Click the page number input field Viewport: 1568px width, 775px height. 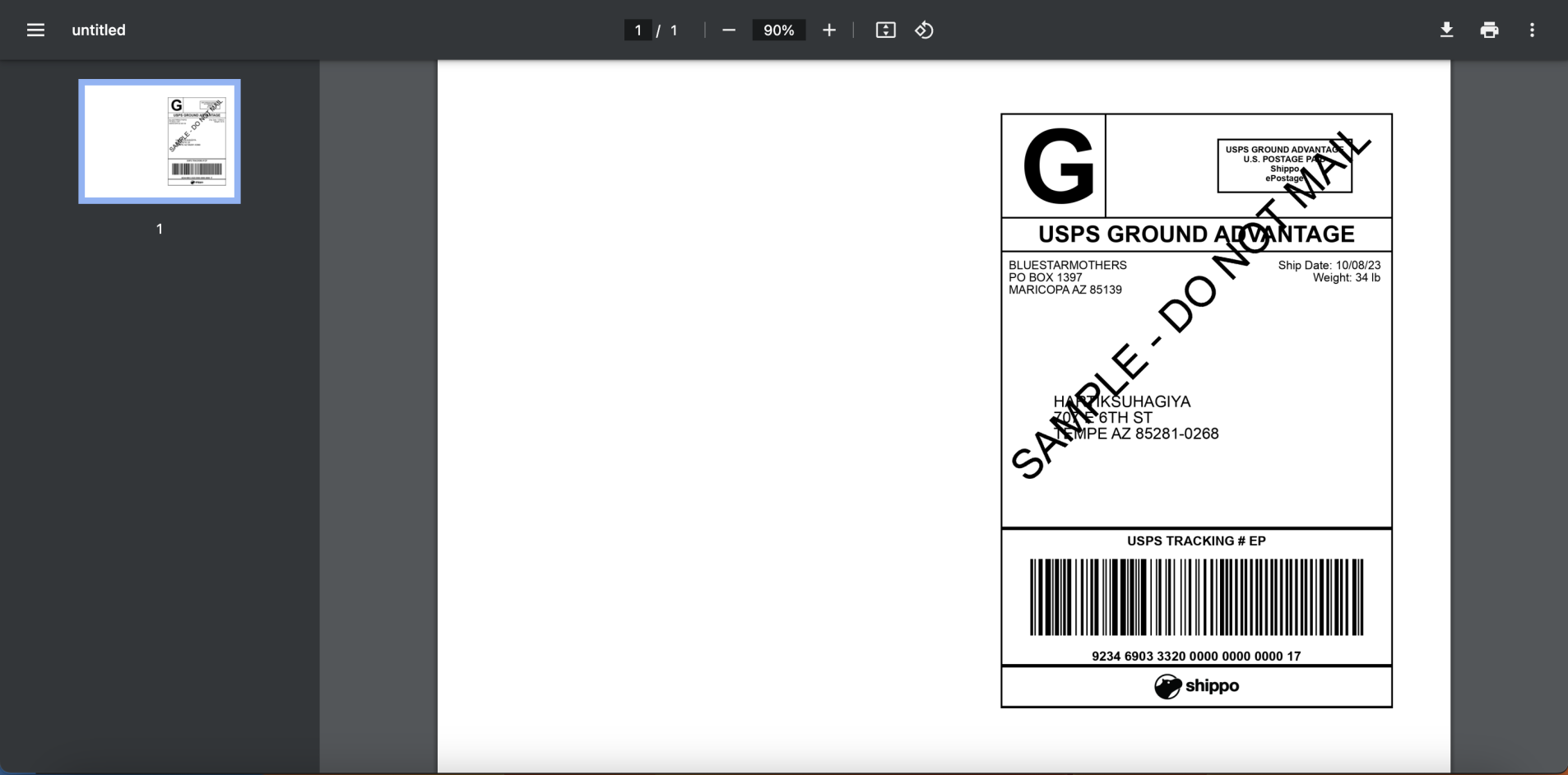(638, 30)
